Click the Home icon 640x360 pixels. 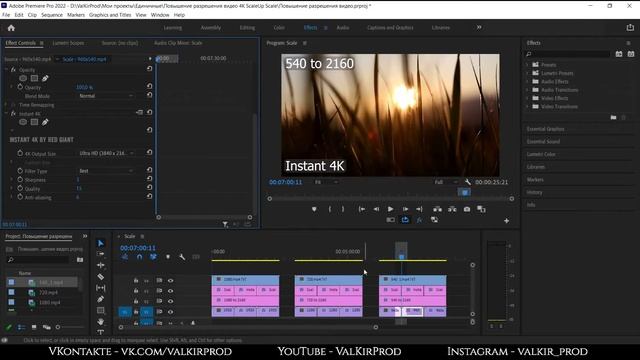[x=11, y=28]
